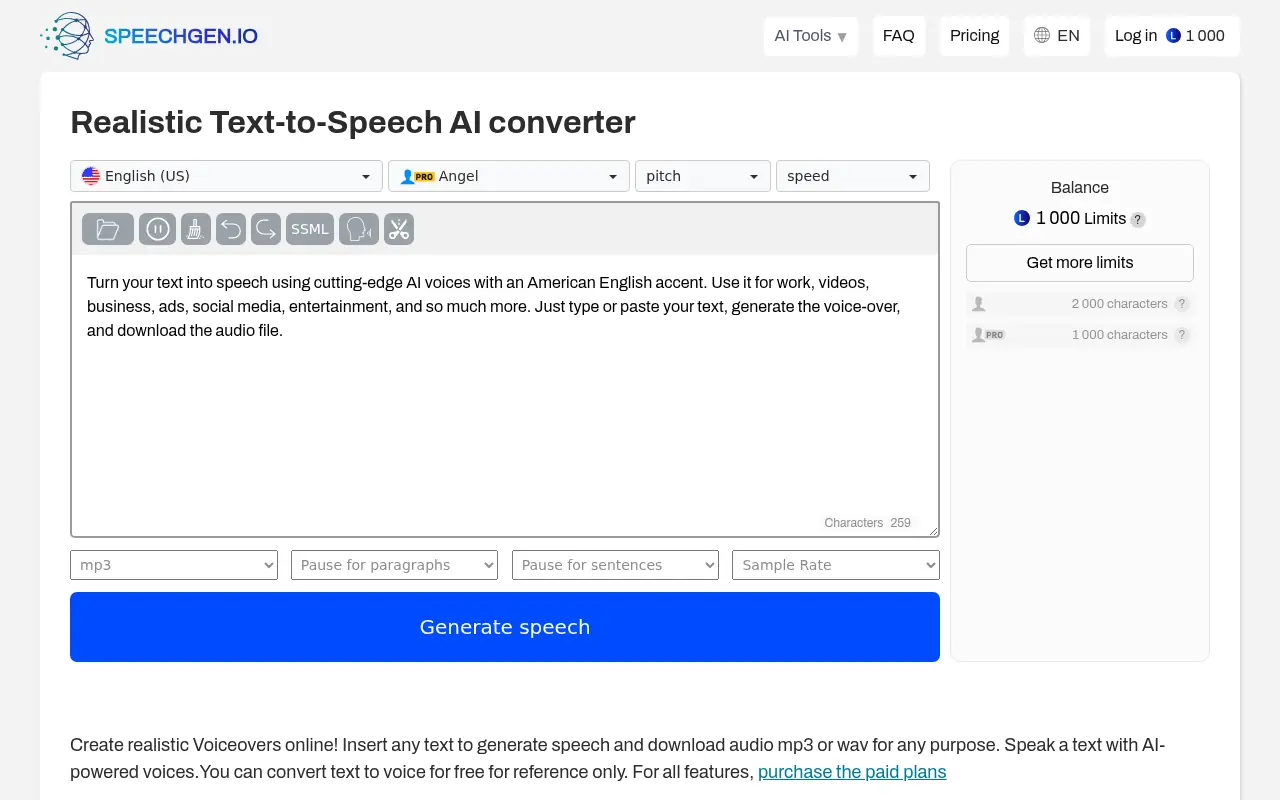Redo the last text change
Screen dimensions: 1280x800
click(x=265, y=228)
